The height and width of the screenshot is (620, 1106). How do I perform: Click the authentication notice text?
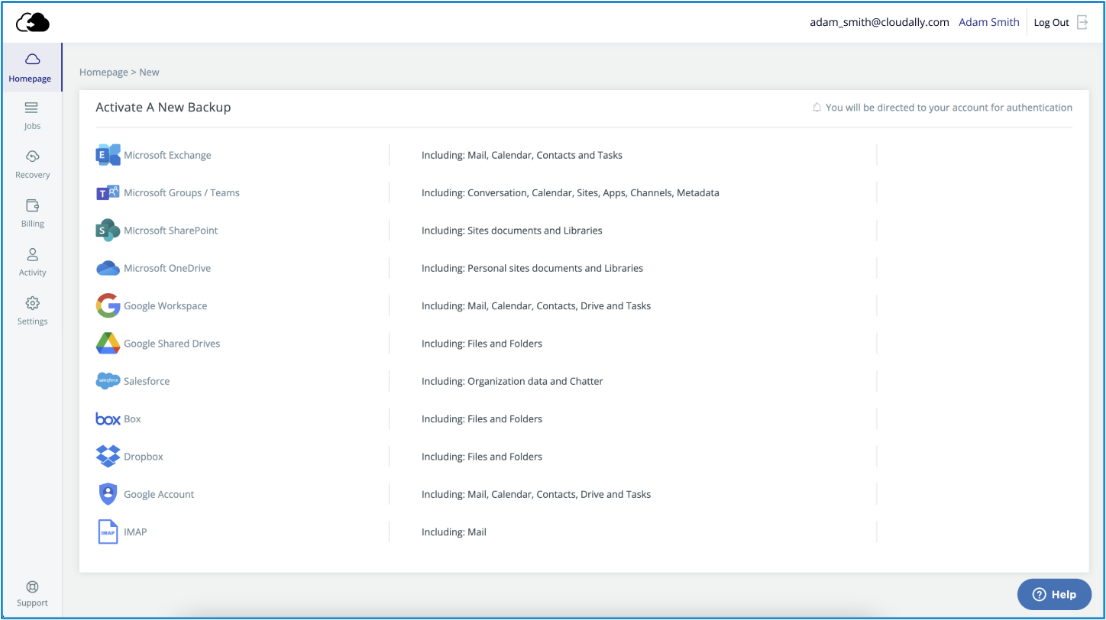(x=949, y=107)
